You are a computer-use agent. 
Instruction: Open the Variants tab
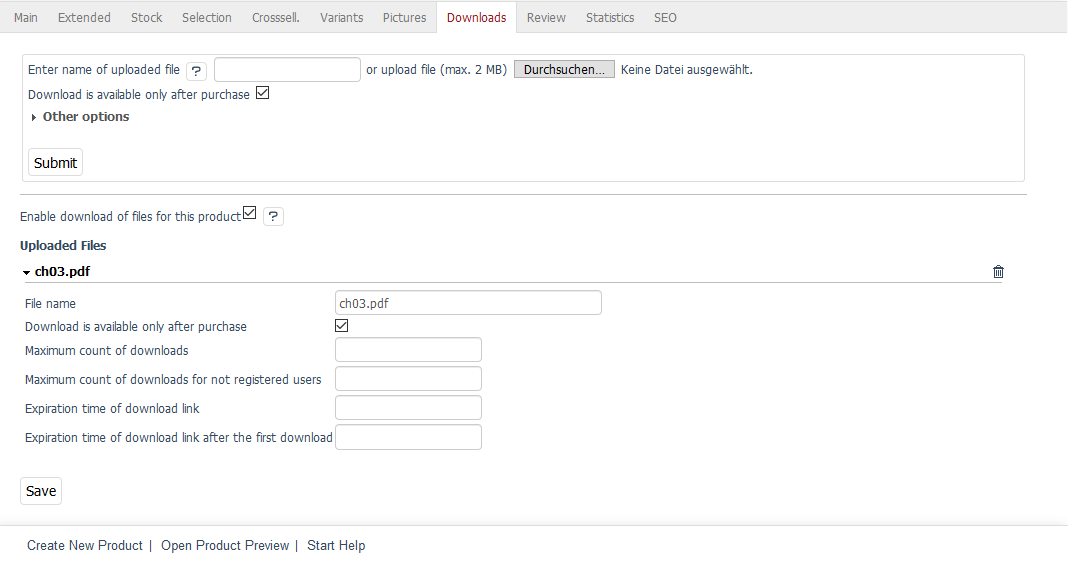(x=341, y=17)
